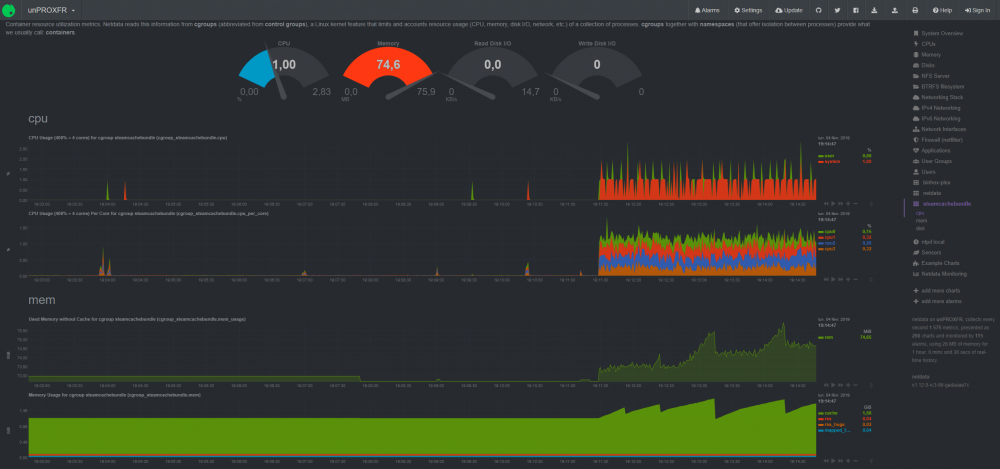The height and width of the screenshot is (469, 1000).
Task: Toggle cpu0 dimension in Per Core legend
Action: click(x=827, y=232)
